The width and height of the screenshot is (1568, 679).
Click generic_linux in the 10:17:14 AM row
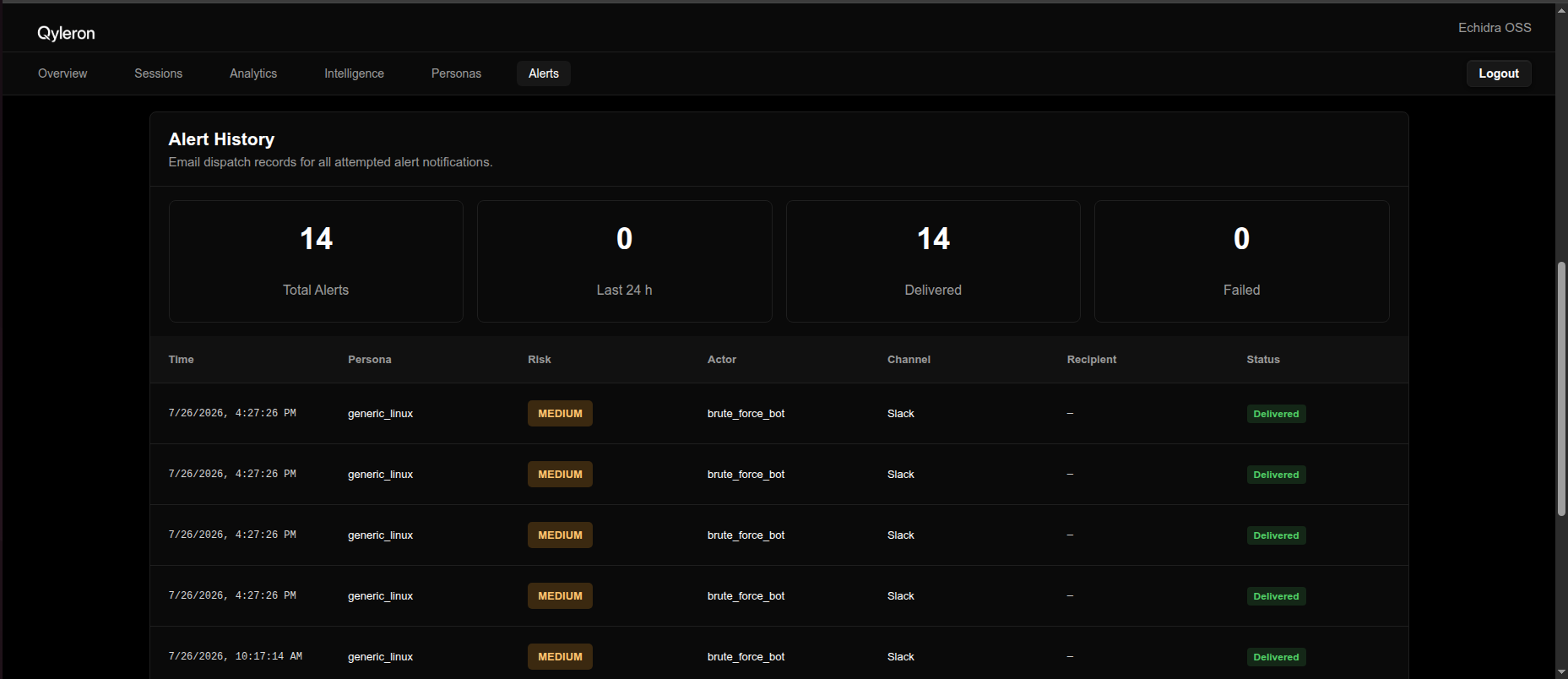point(381,657)
